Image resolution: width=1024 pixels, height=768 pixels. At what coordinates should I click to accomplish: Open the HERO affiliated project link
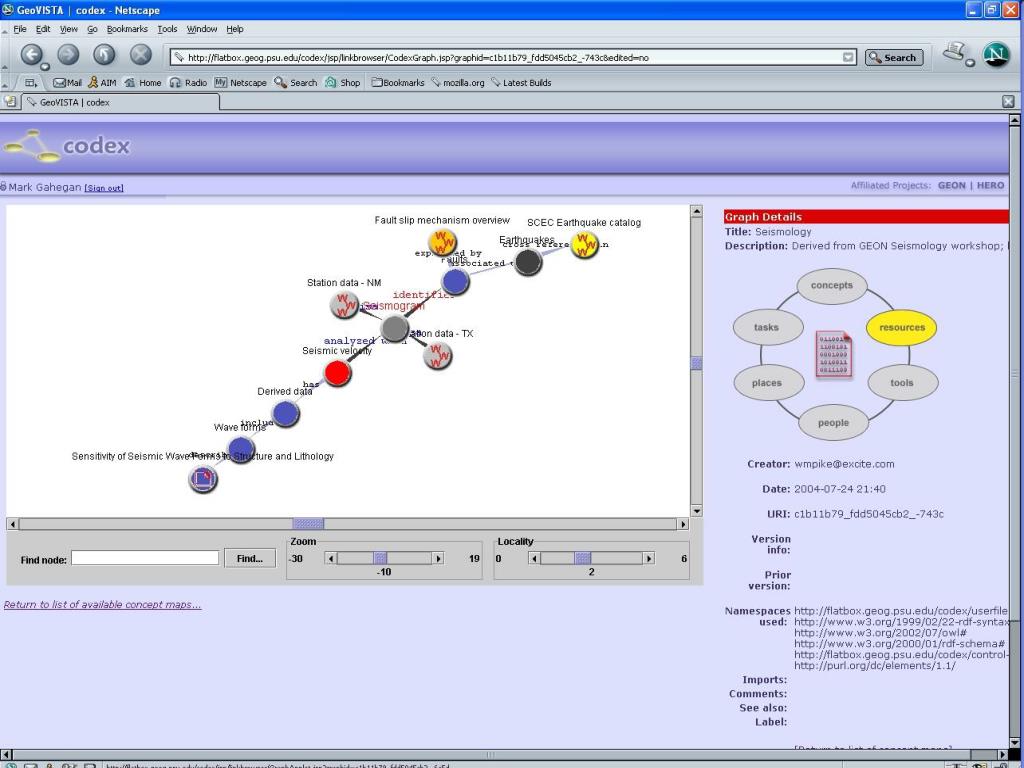pyautogui.click(x=991, y=185)
